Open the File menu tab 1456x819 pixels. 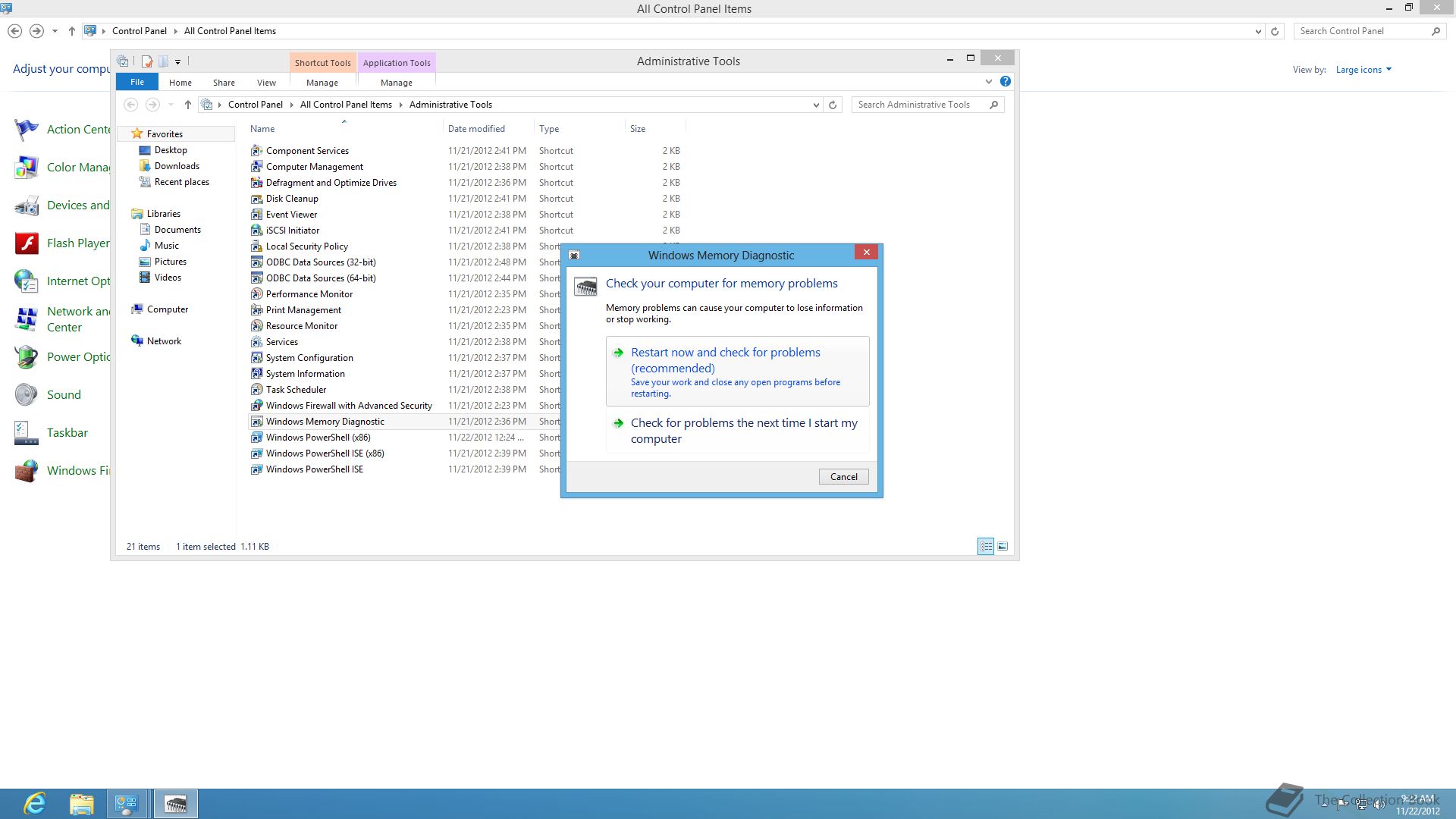click(137, 82)
